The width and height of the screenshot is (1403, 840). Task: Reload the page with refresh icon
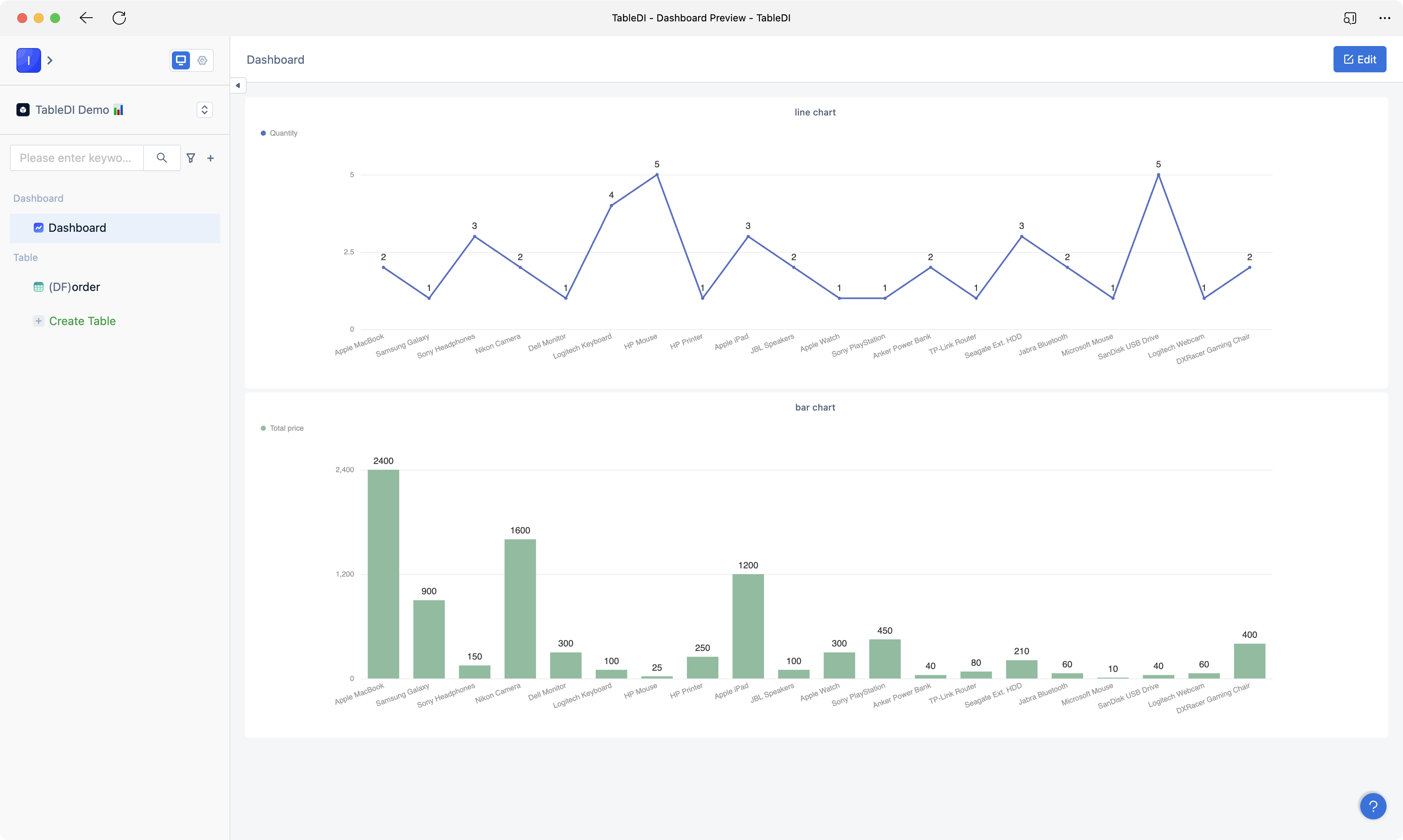pos(119,18)
